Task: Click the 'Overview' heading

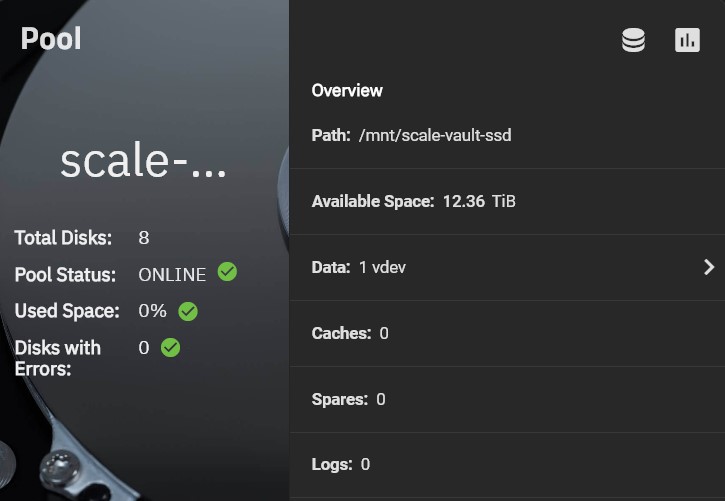Action: point(347,91)
